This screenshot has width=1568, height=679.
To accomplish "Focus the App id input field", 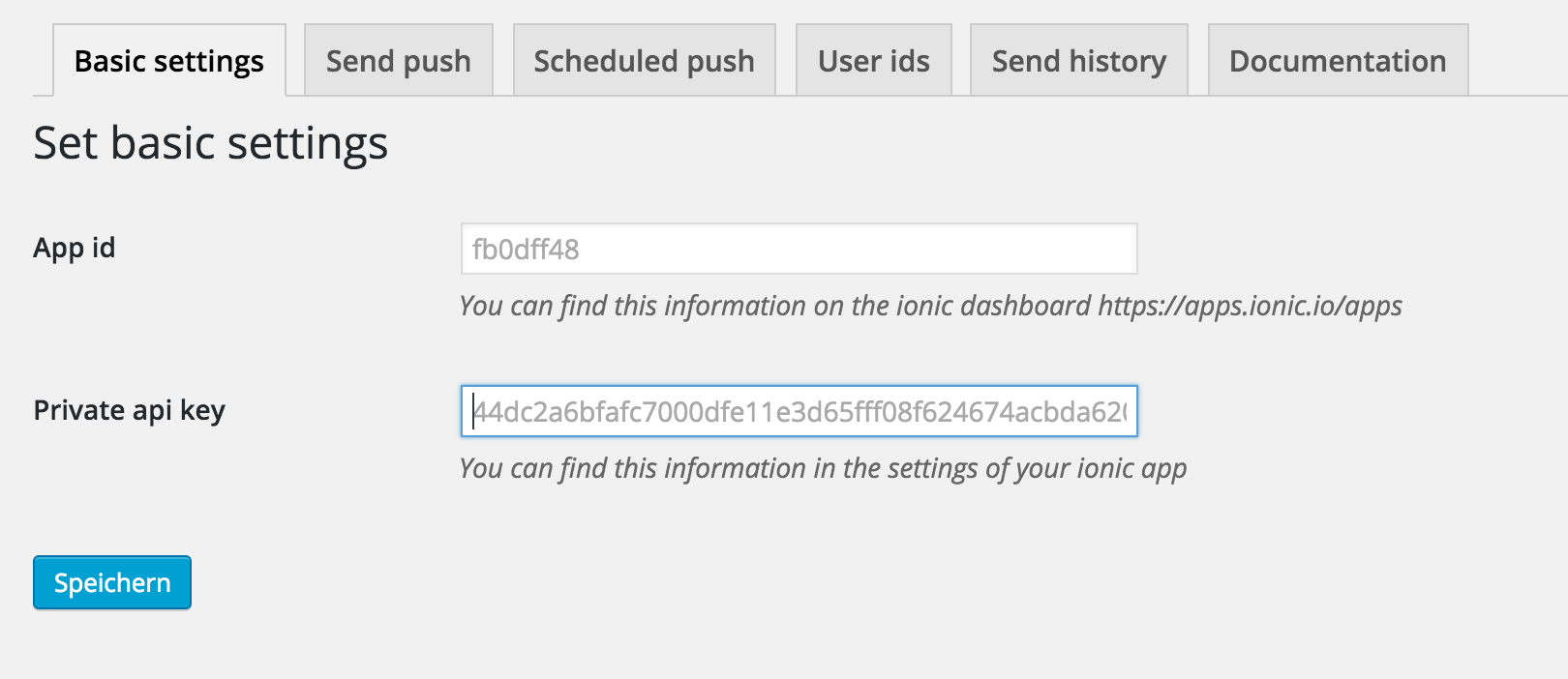I will pyautogui.click(x=799, y=249).
